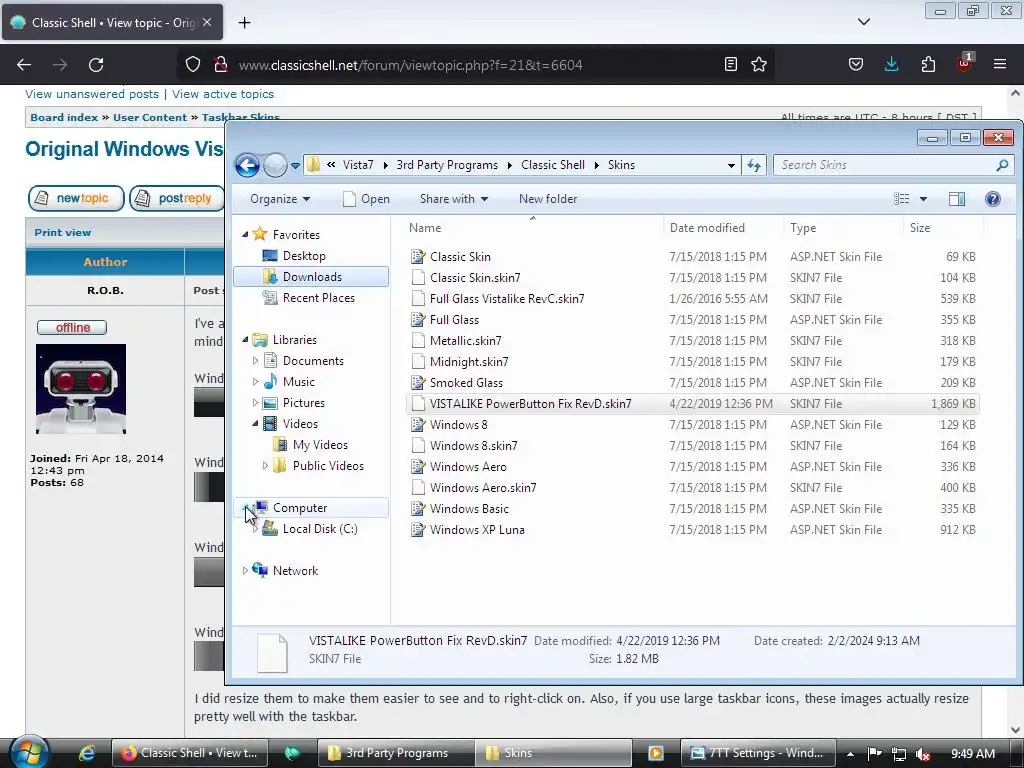Image resolution: width=1024 pixels, height=768 pixels.
Task: Switch to 7TT Settings taskbar window
Action: [x=759, y=753]
